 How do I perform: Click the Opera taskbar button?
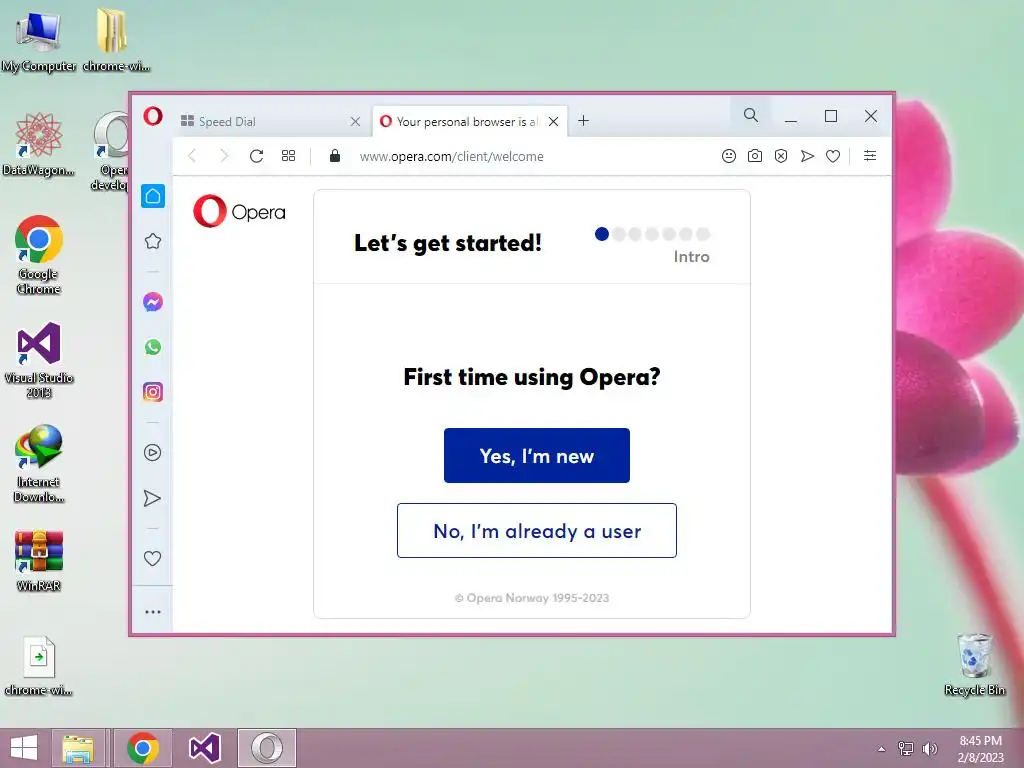click(266, 748)
